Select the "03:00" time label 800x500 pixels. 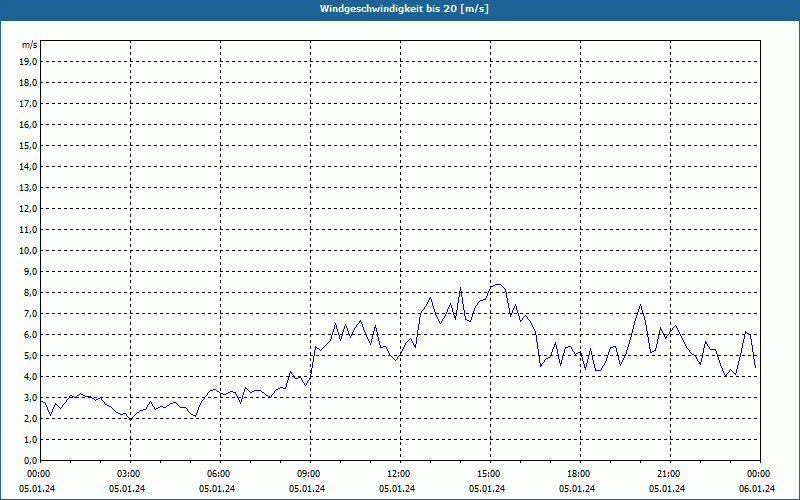pyautogui.click(x=131, y=474)
